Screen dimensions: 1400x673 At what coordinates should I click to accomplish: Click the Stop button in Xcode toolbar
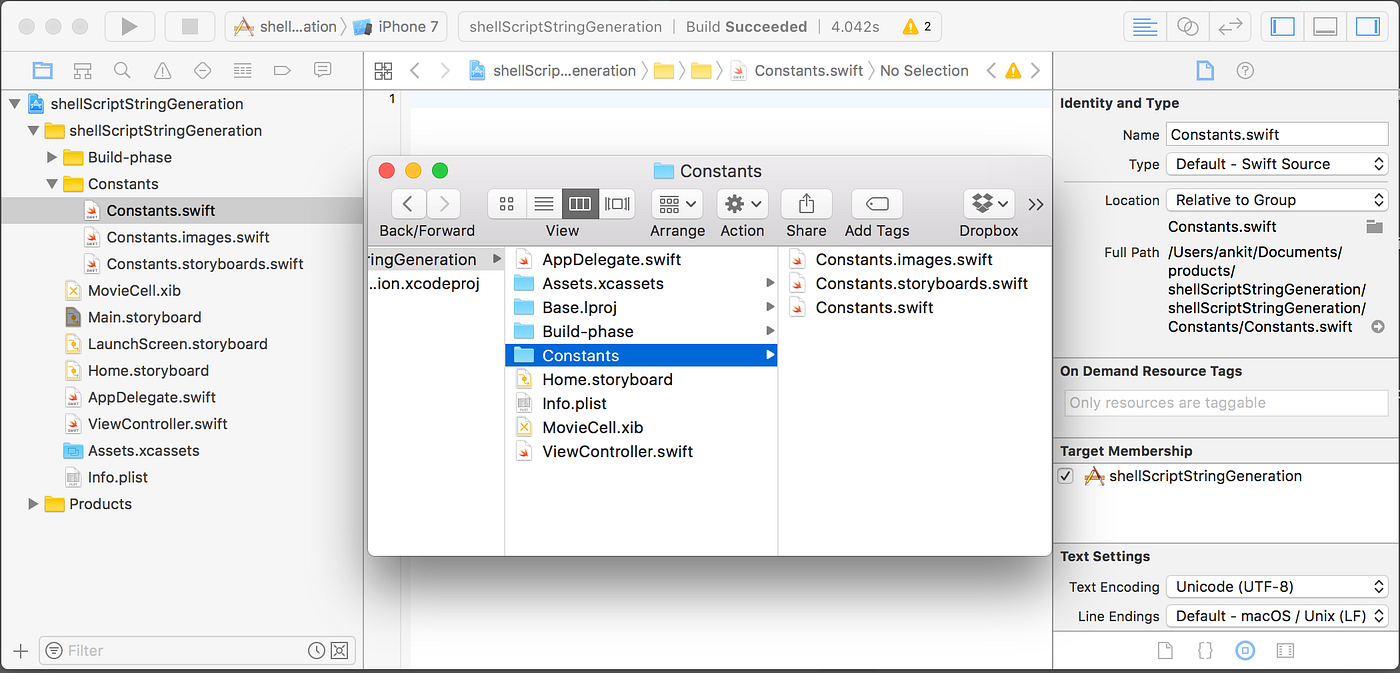click(x=190, y=26)
